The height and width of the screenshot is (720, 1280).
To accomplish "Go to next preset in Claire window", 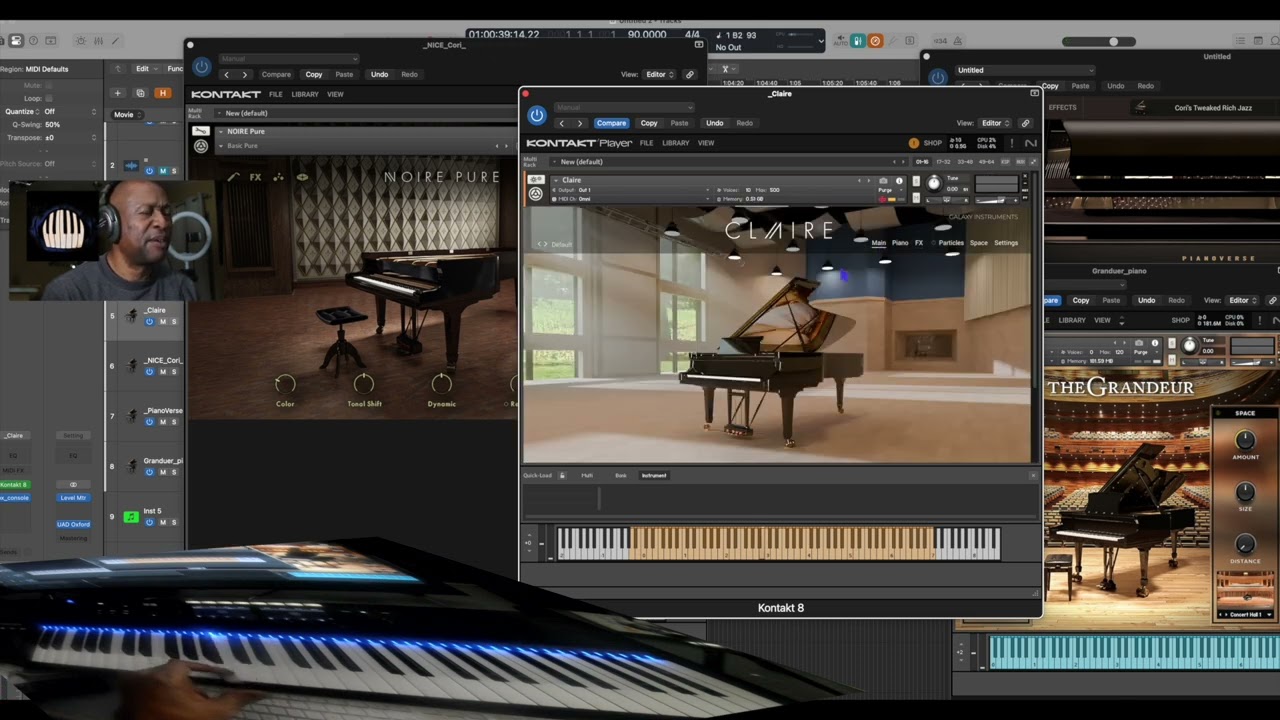I will coord(580,123).
